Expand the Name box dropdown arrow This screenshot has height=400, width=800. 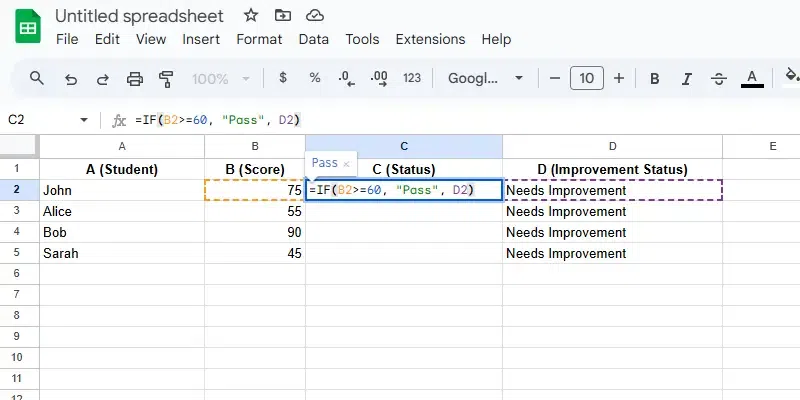pos(84,119)
